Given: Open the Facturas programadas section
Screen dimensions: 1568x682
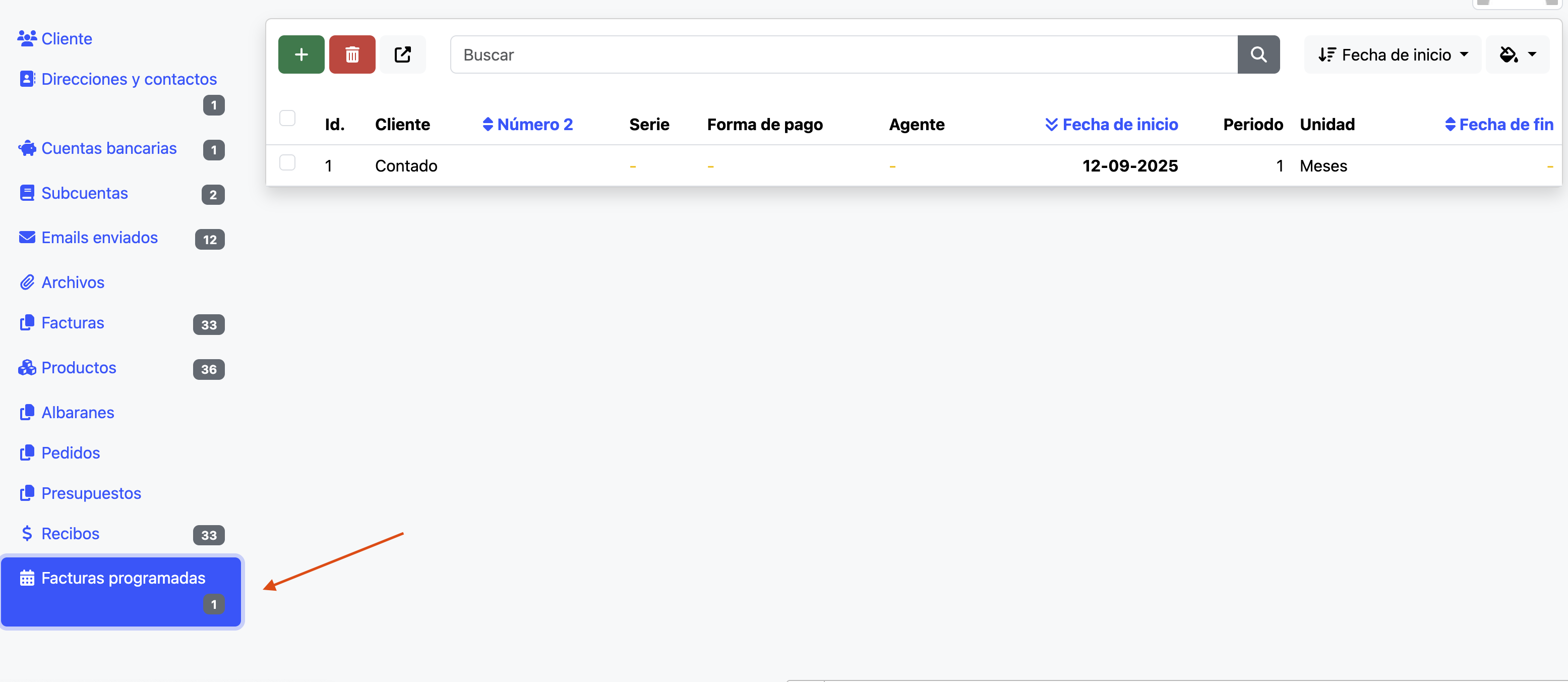Looking at the screenshot, I should [123, 578].
